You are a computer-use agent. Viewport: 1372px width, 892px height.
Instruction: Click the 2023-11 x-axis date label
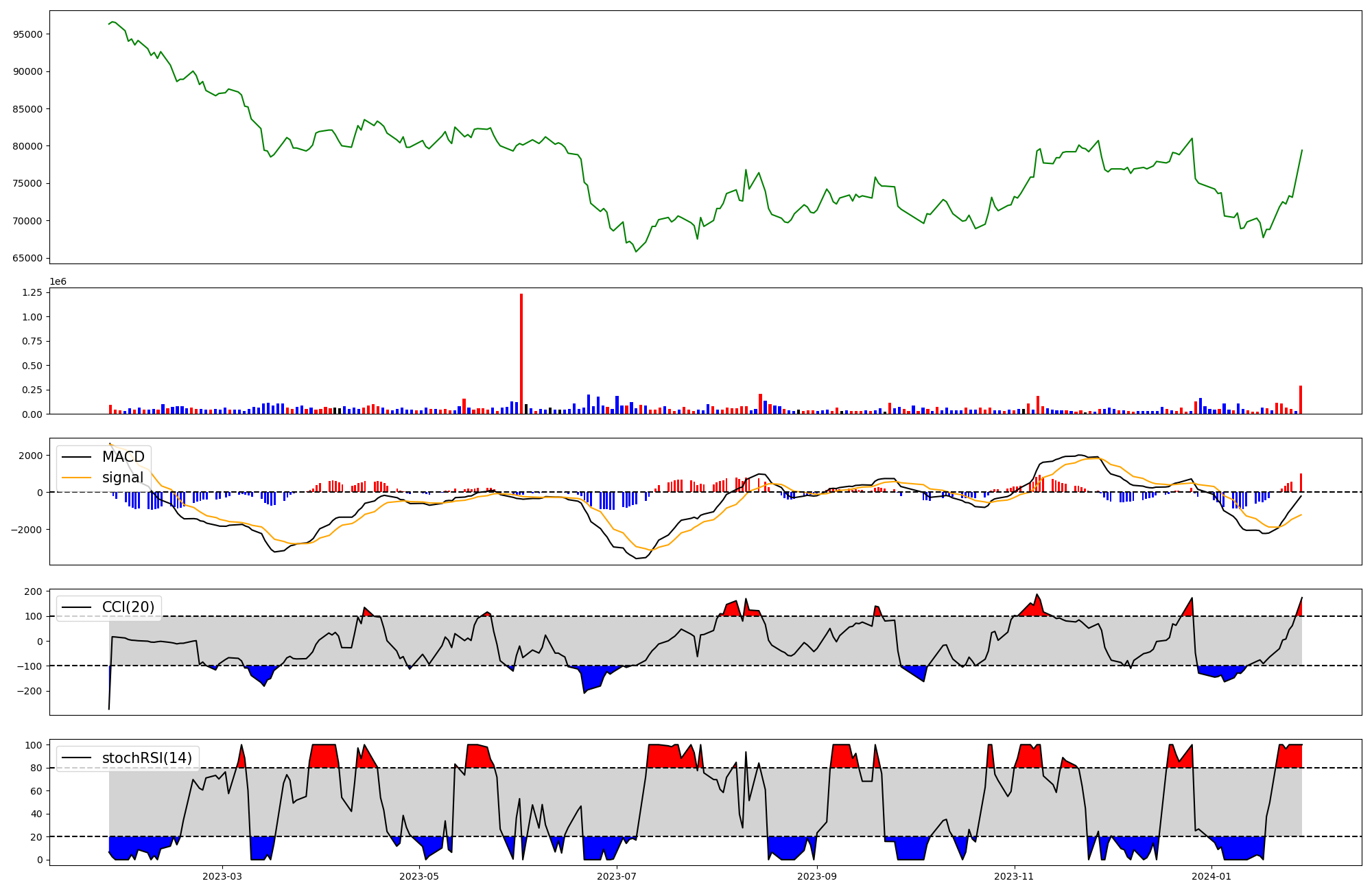click(x=1014, y=876)
